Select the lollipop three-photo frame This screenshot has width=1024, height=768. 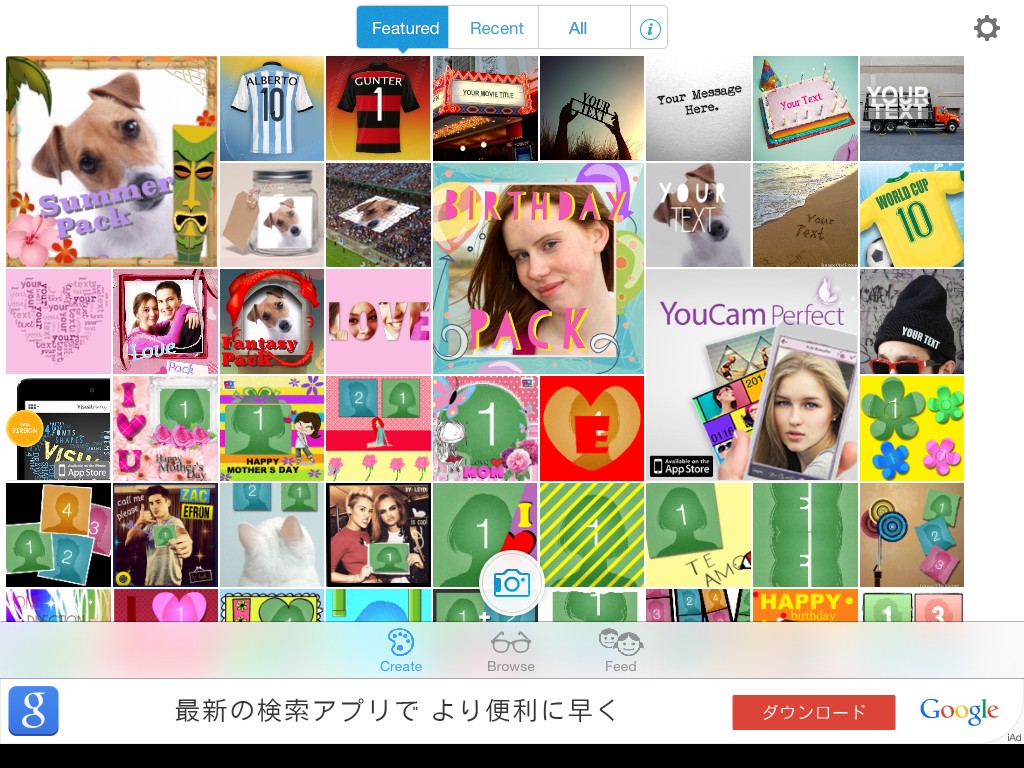[x=912, y=535]
